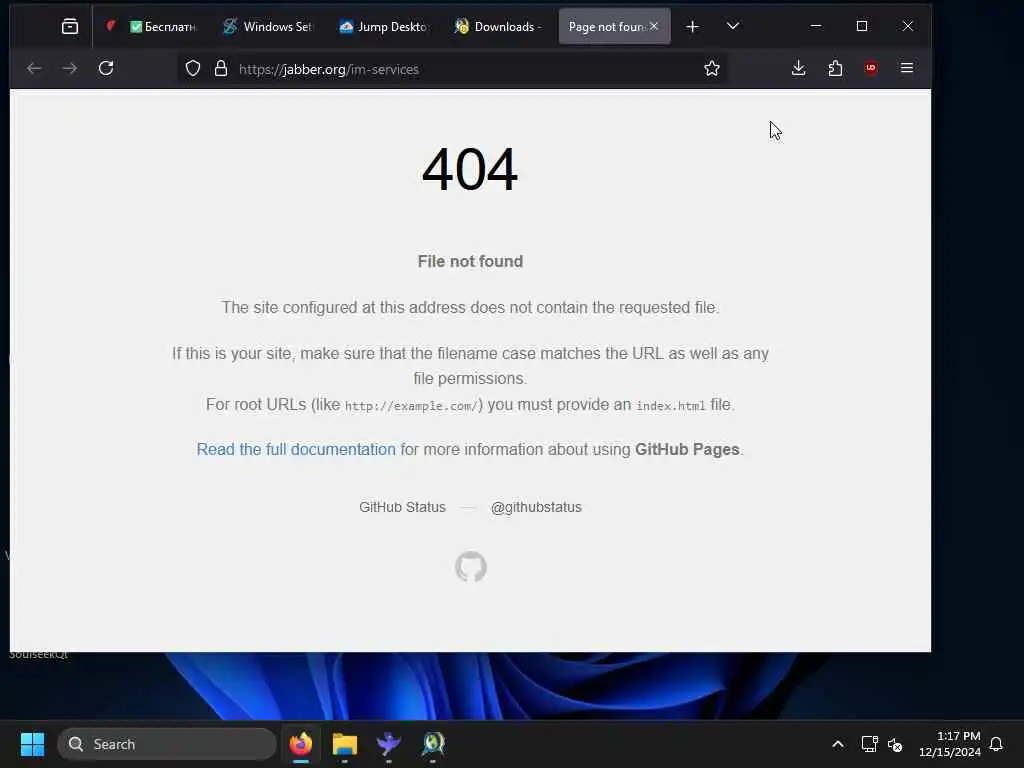Viewport: 1024px width, 768px height.
Task: Open Firefox application hamburger menu
Action: pyautogui.click(x=906, y=68)
